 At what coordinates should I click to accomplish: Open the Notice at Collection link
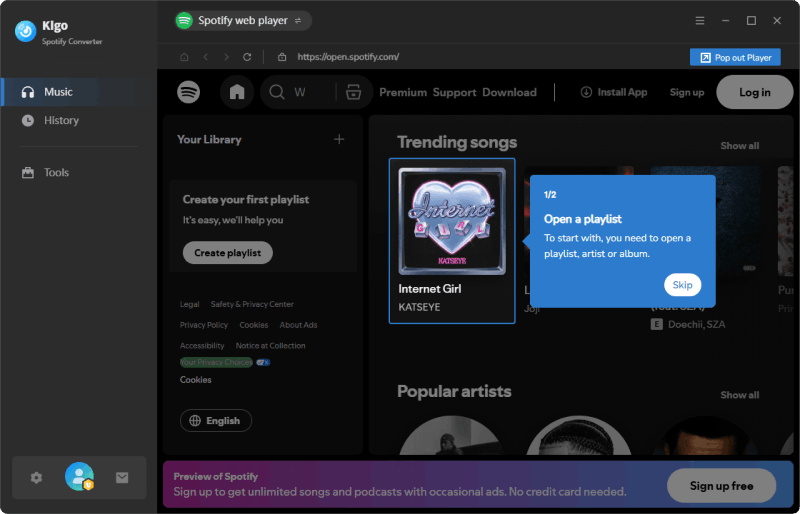270,346
